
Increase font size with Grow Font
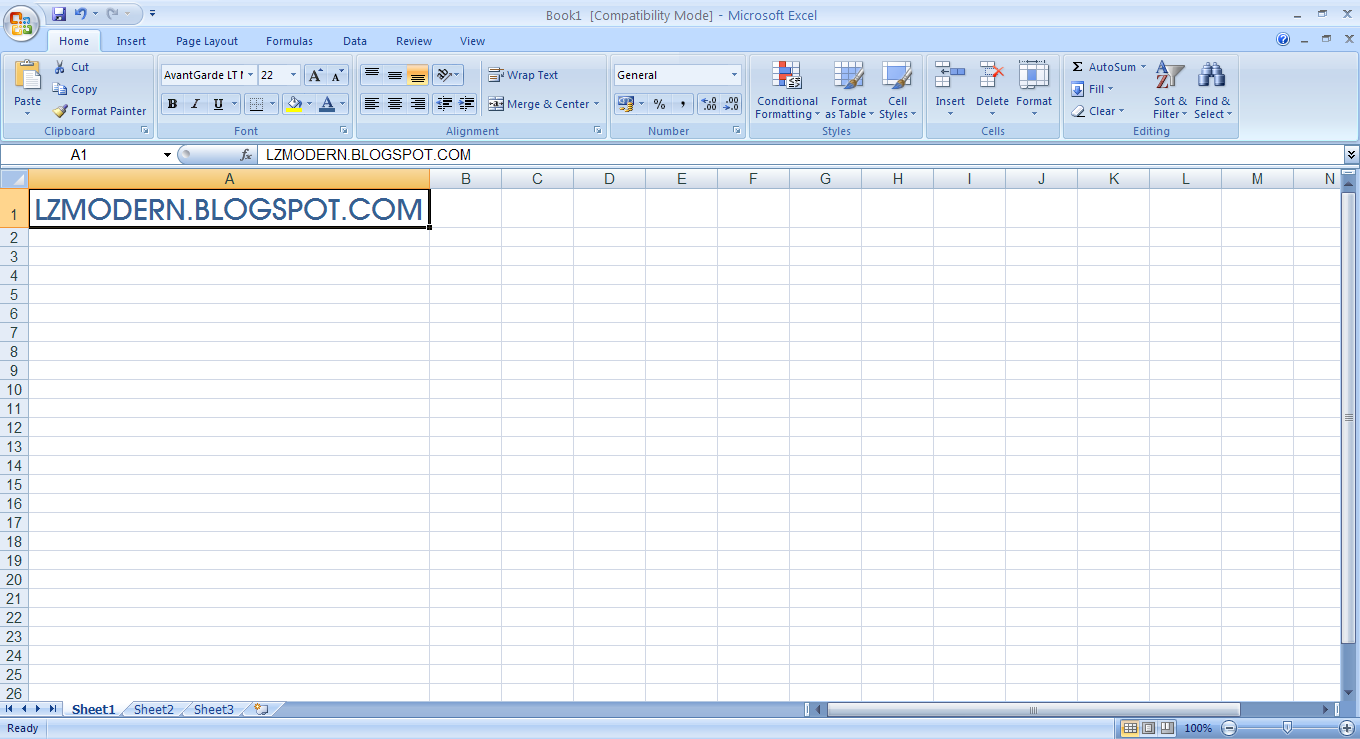click(x=315, y=75)
